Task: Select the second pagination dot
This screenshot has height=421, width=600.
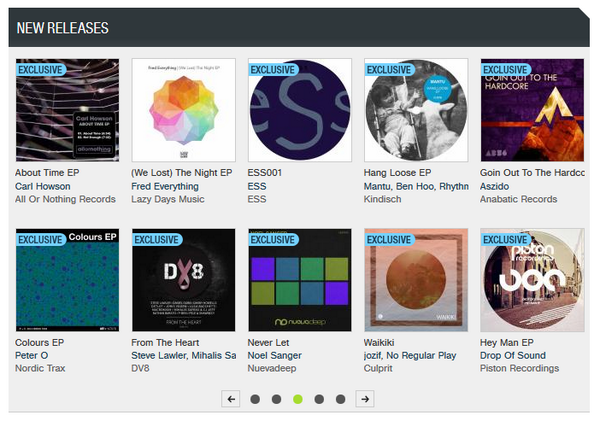Action: click(276, 399)
